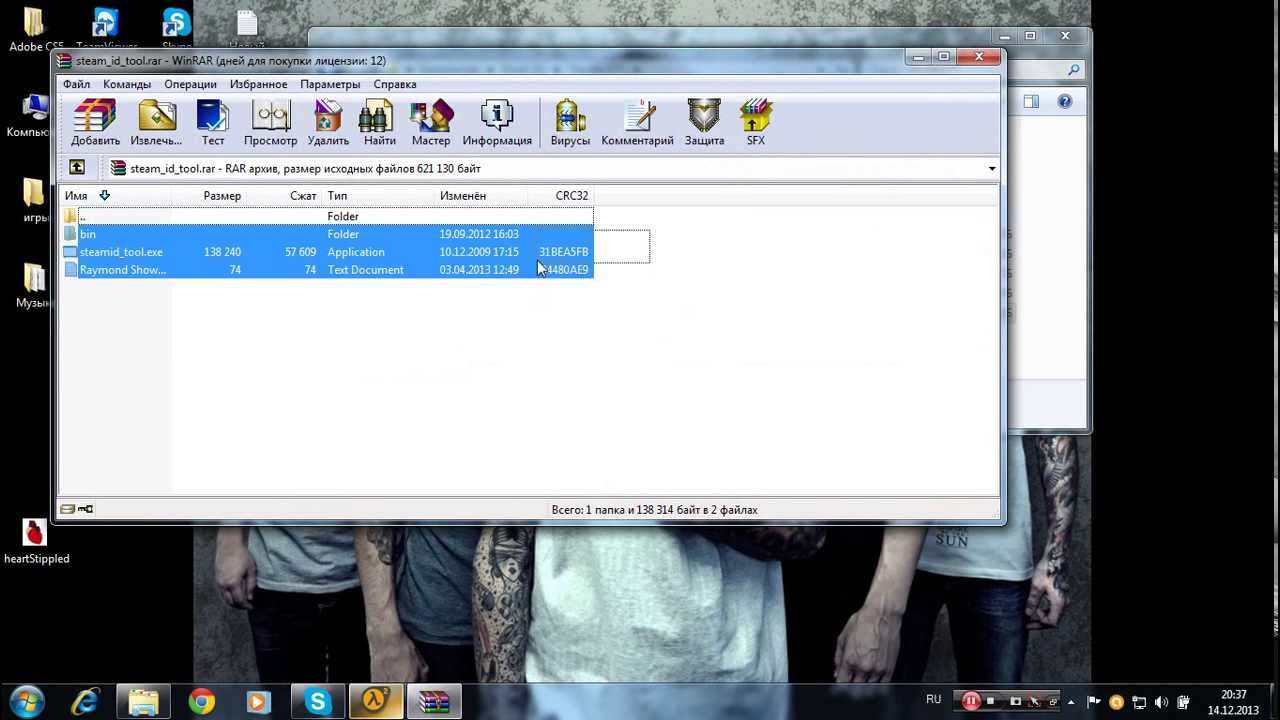Open the Файл menu
1280x720 pixels.
(76, 84)
